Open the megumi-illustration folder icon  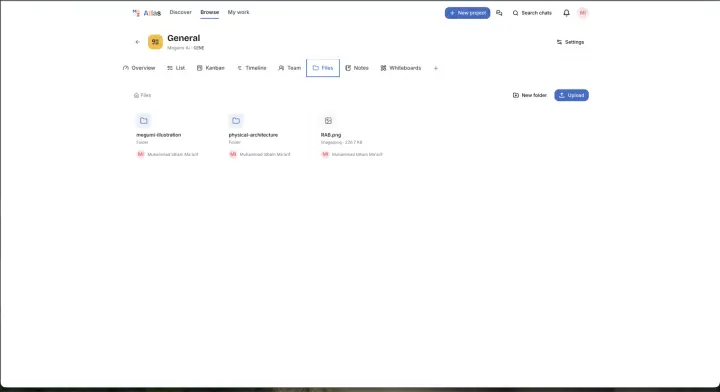point(144,121)
